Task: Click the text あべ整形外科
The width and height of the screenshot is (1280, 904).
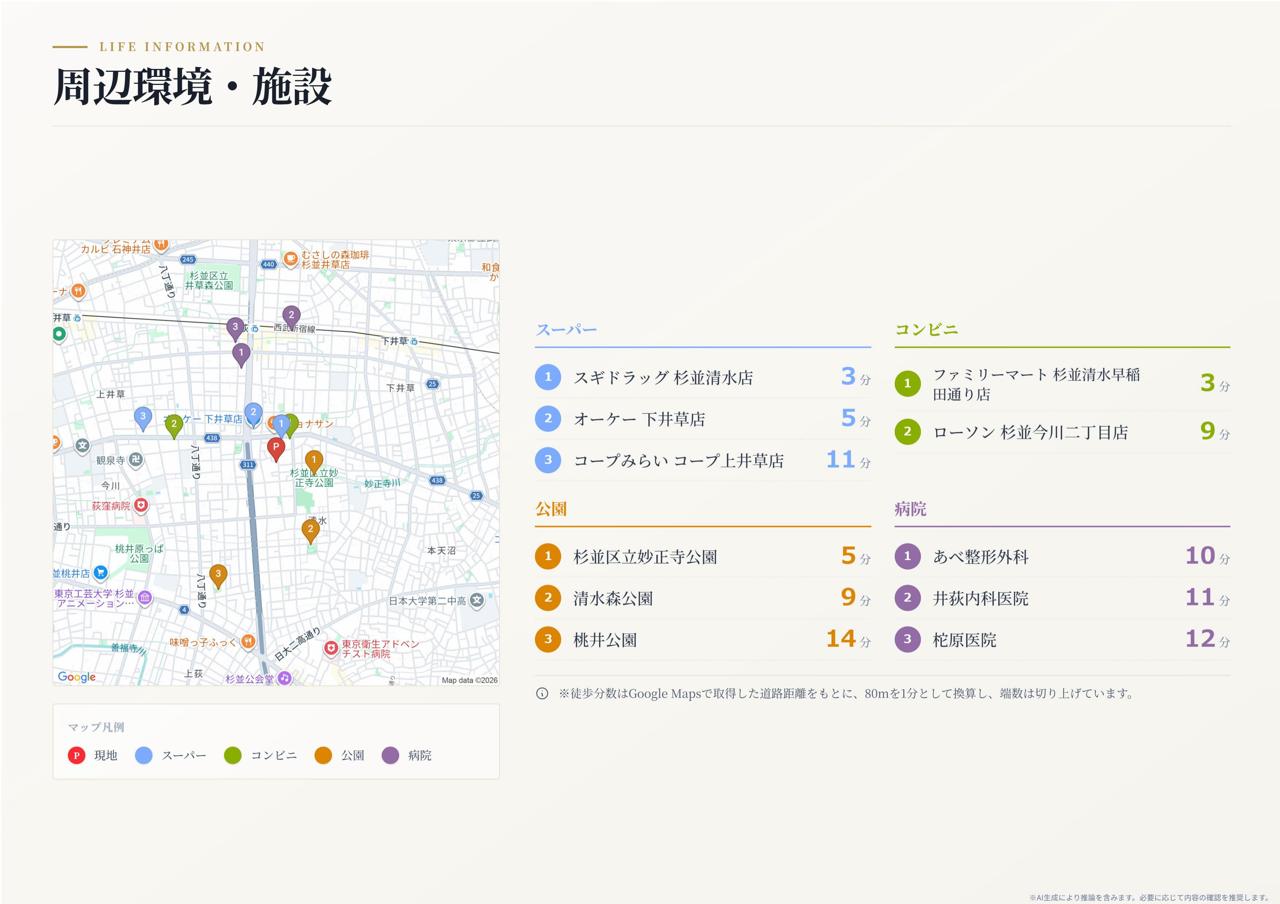Action: tap(980, 557)
